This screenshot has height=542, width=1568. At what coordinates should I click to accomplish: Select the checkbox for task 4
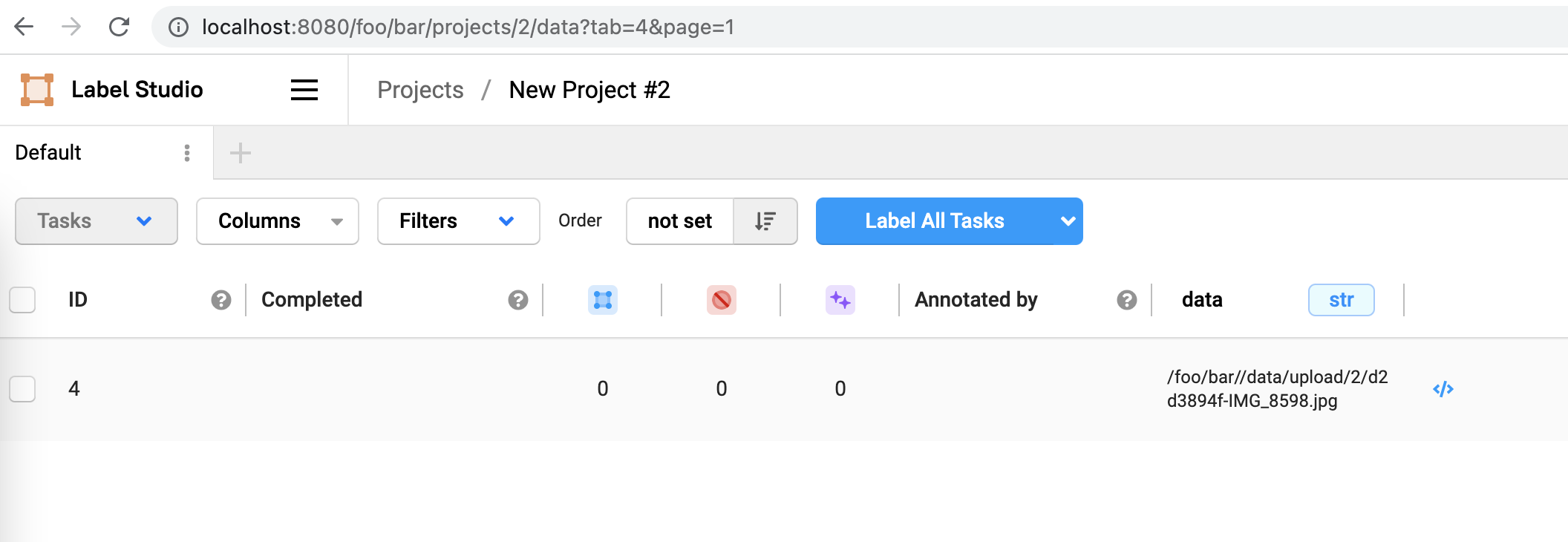[x=22, y=388]
